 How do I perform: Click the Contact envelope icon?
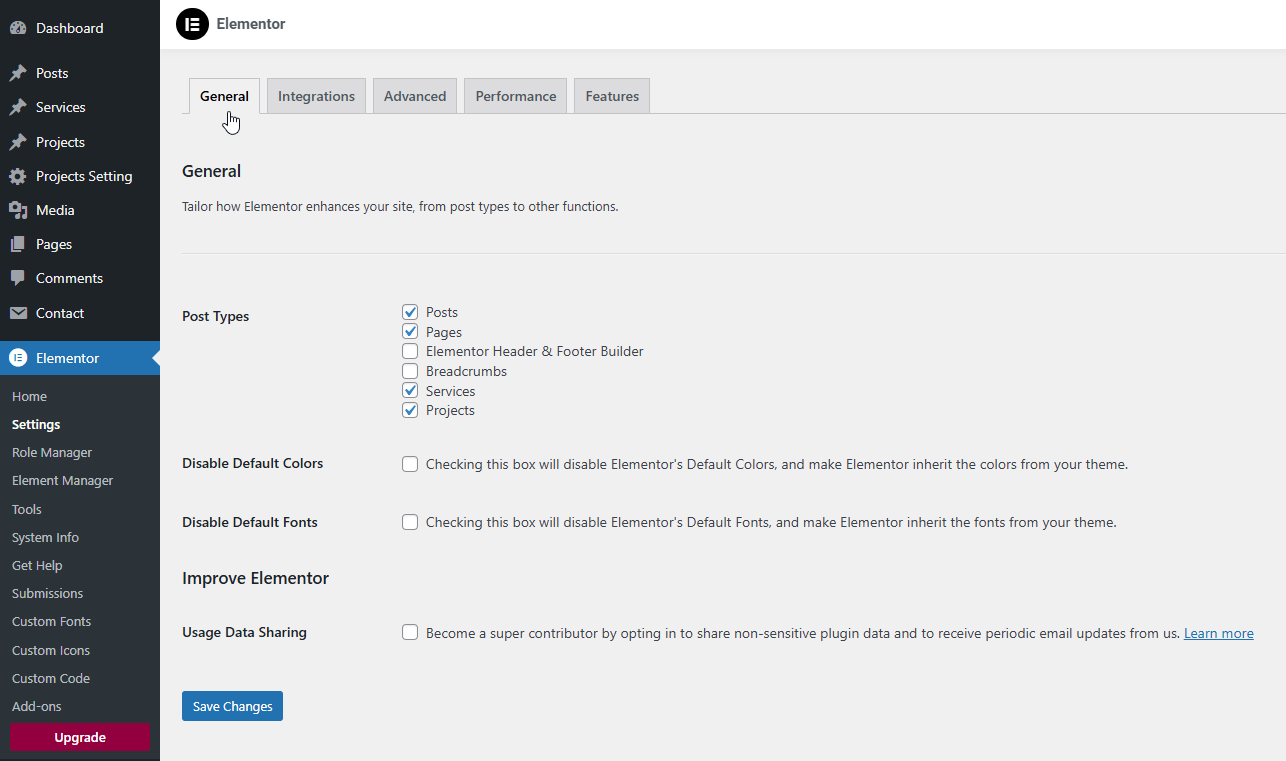(18, 313)
